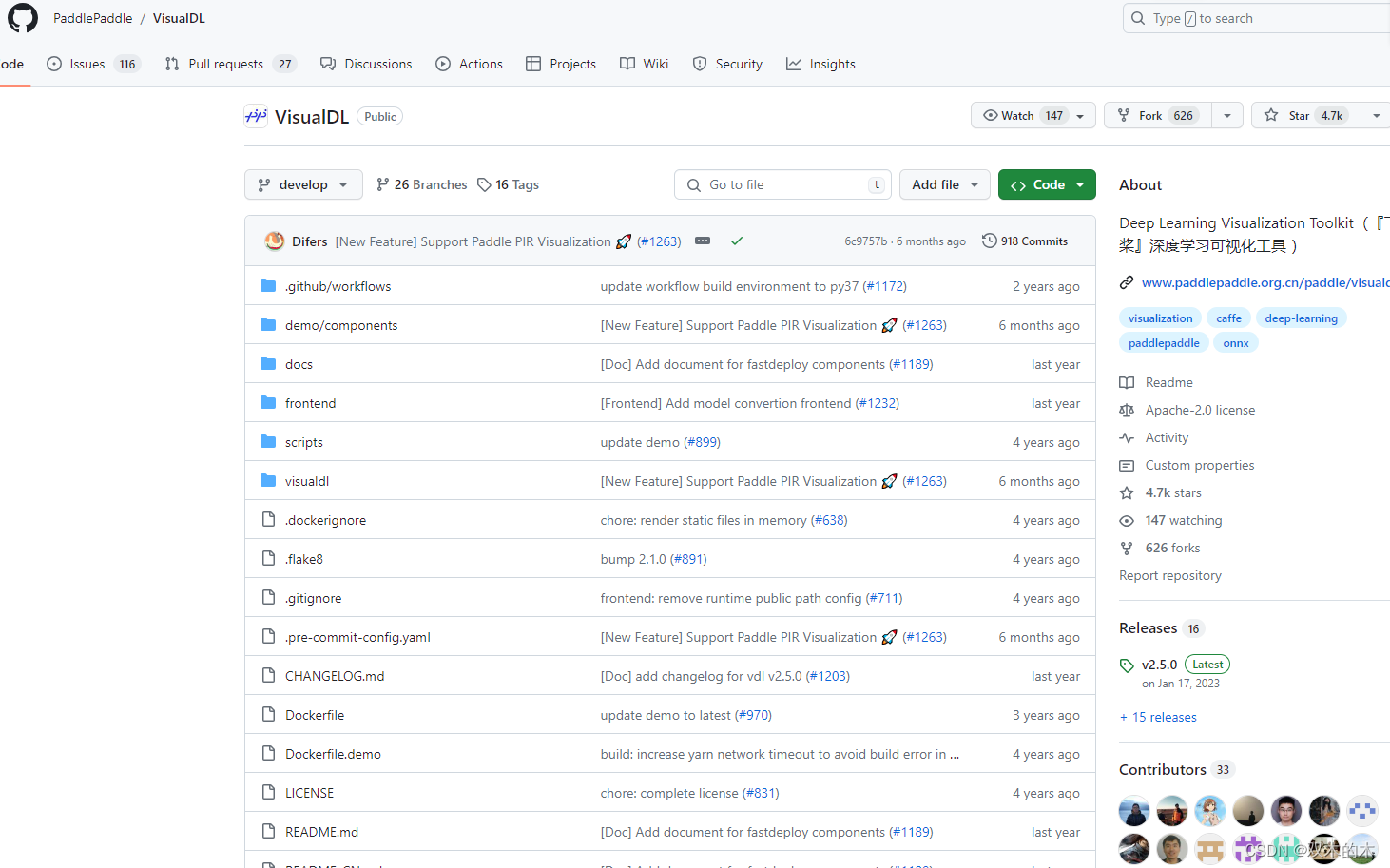Open the demo/components folder

click(341, 325)
